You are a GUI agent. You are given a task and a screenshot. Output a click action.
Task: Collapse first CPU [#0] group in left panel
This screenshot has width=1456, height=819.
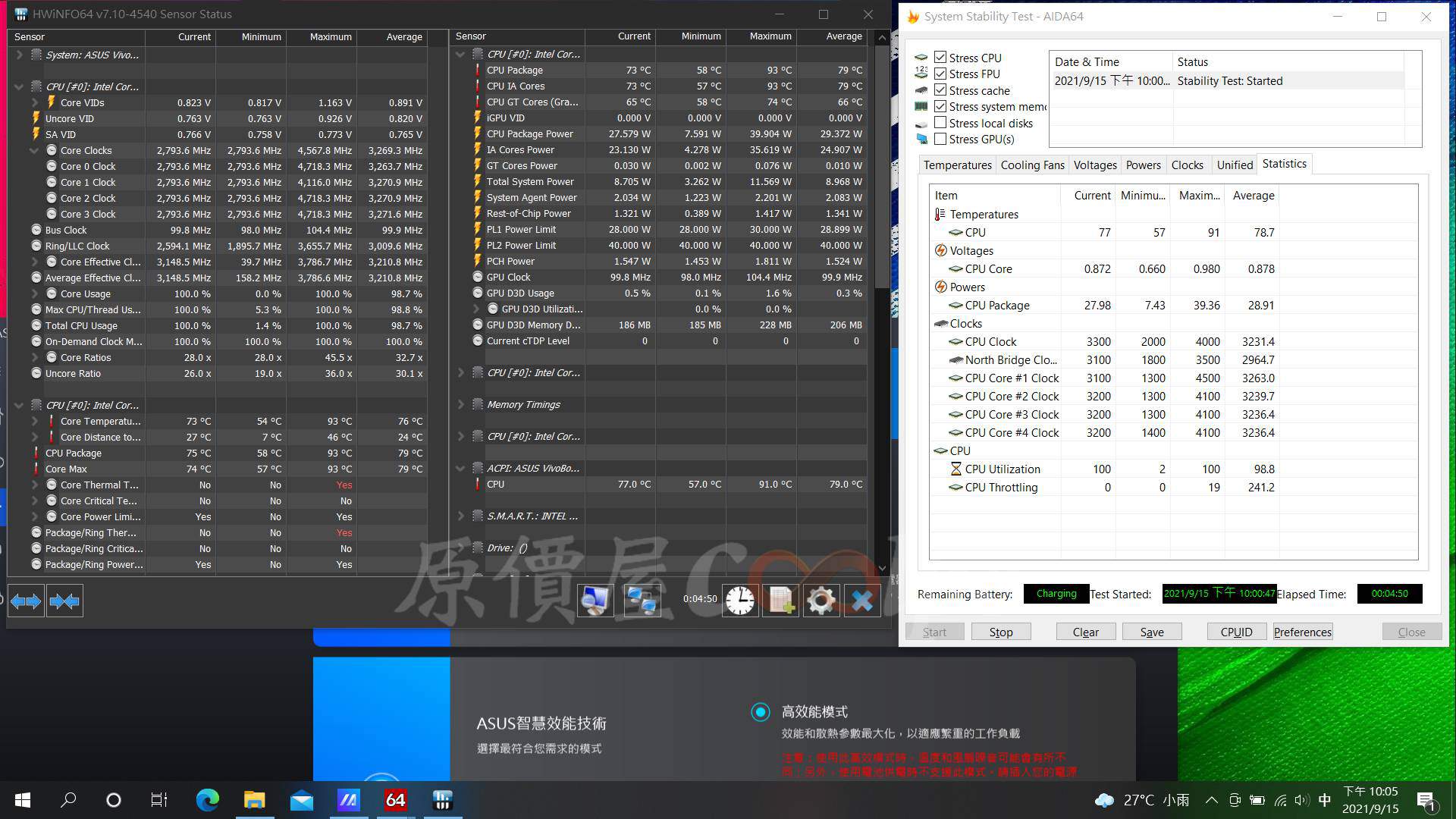(x=19, y=86)
